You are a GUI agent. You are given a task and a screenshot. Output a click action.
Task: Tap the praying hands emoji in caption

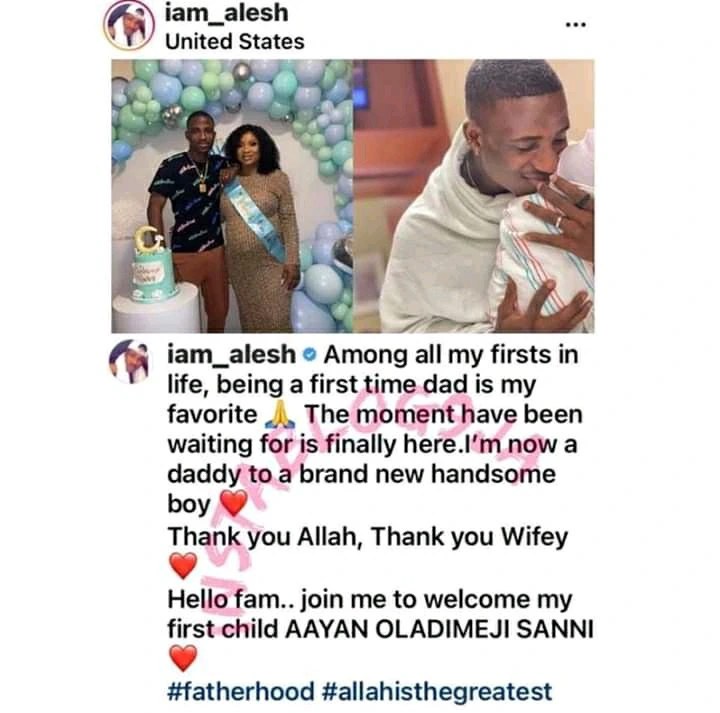281,415
